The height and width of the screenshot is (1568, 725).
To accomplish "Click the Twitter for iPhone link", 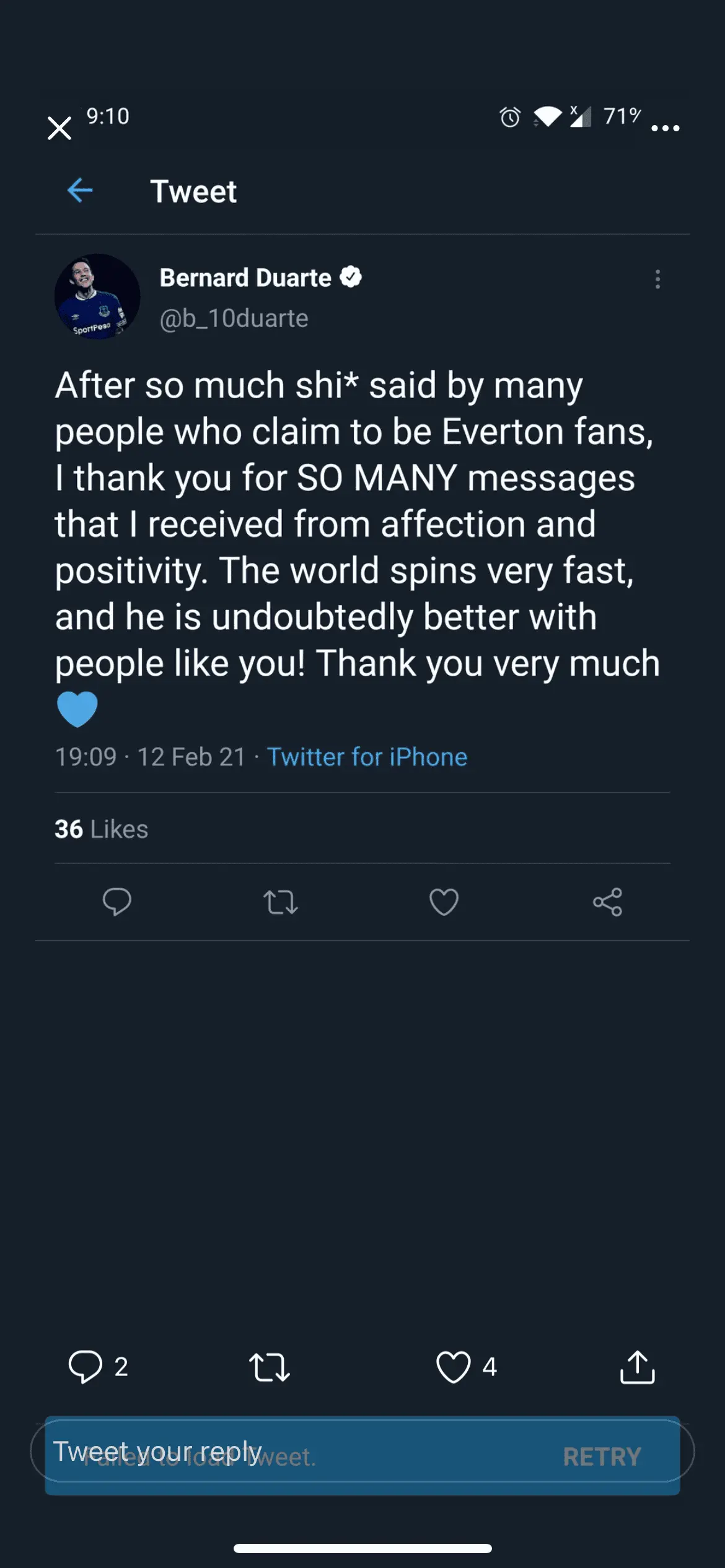I will point(367,757).
